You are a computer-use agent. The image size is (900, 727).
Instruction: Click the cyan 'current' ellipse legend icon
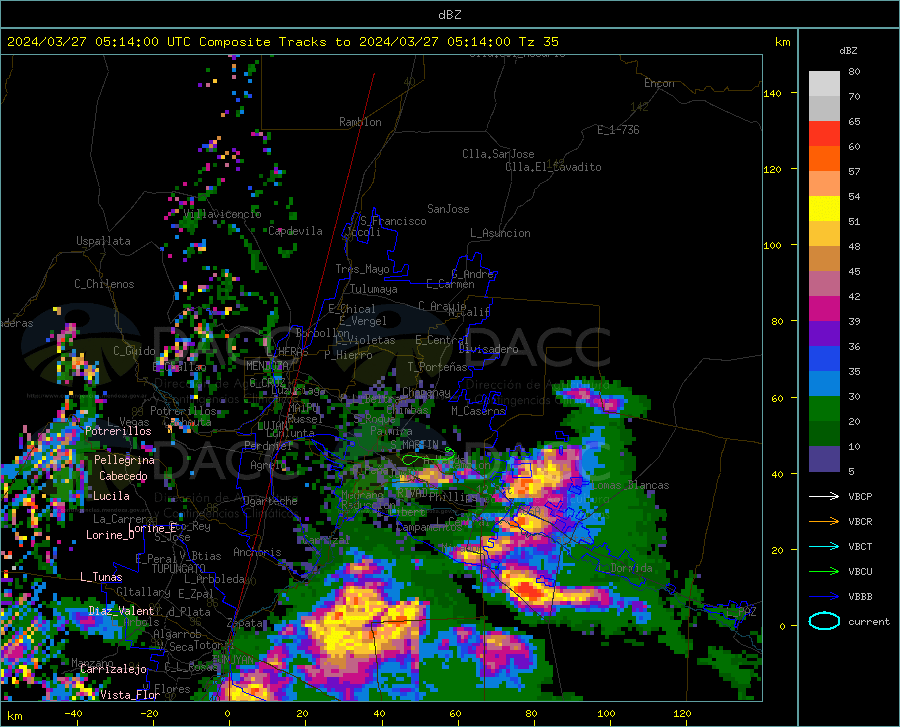tap(824, 621)
